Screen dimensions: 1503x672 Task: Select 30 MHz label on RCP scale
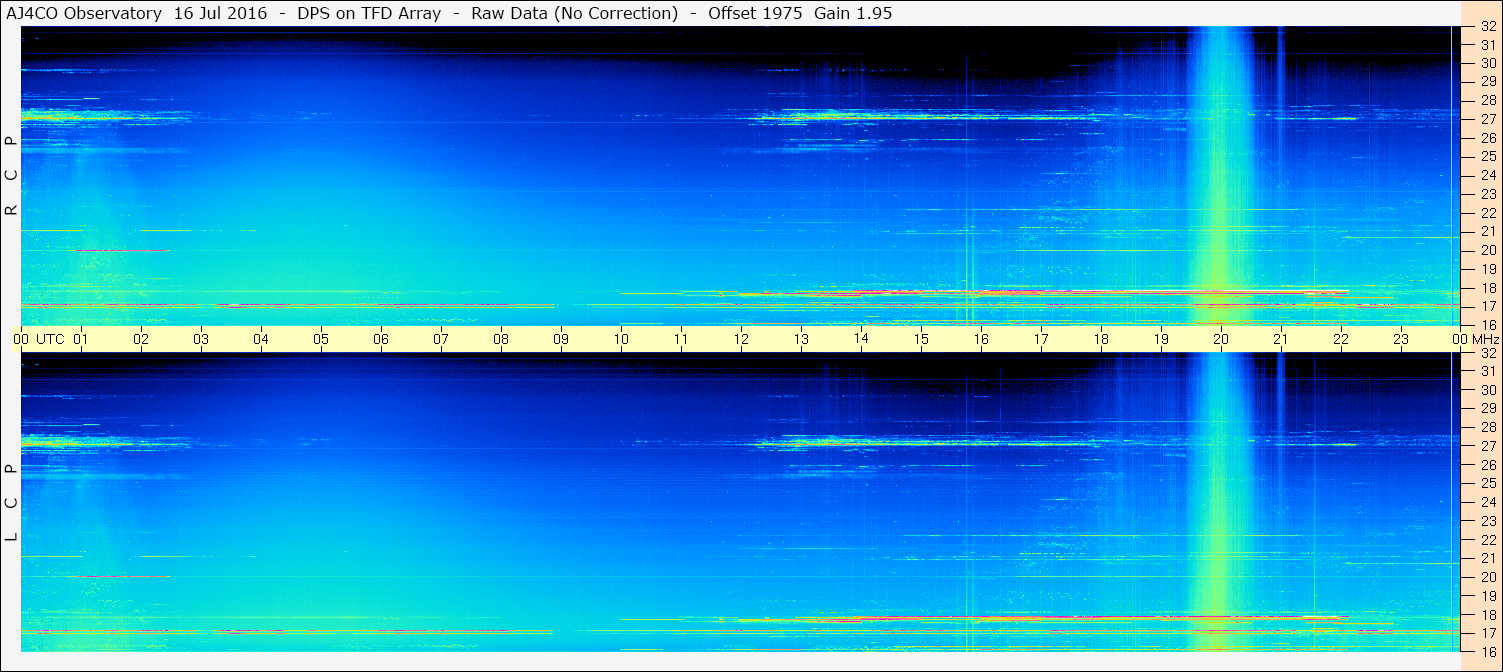1487,63
